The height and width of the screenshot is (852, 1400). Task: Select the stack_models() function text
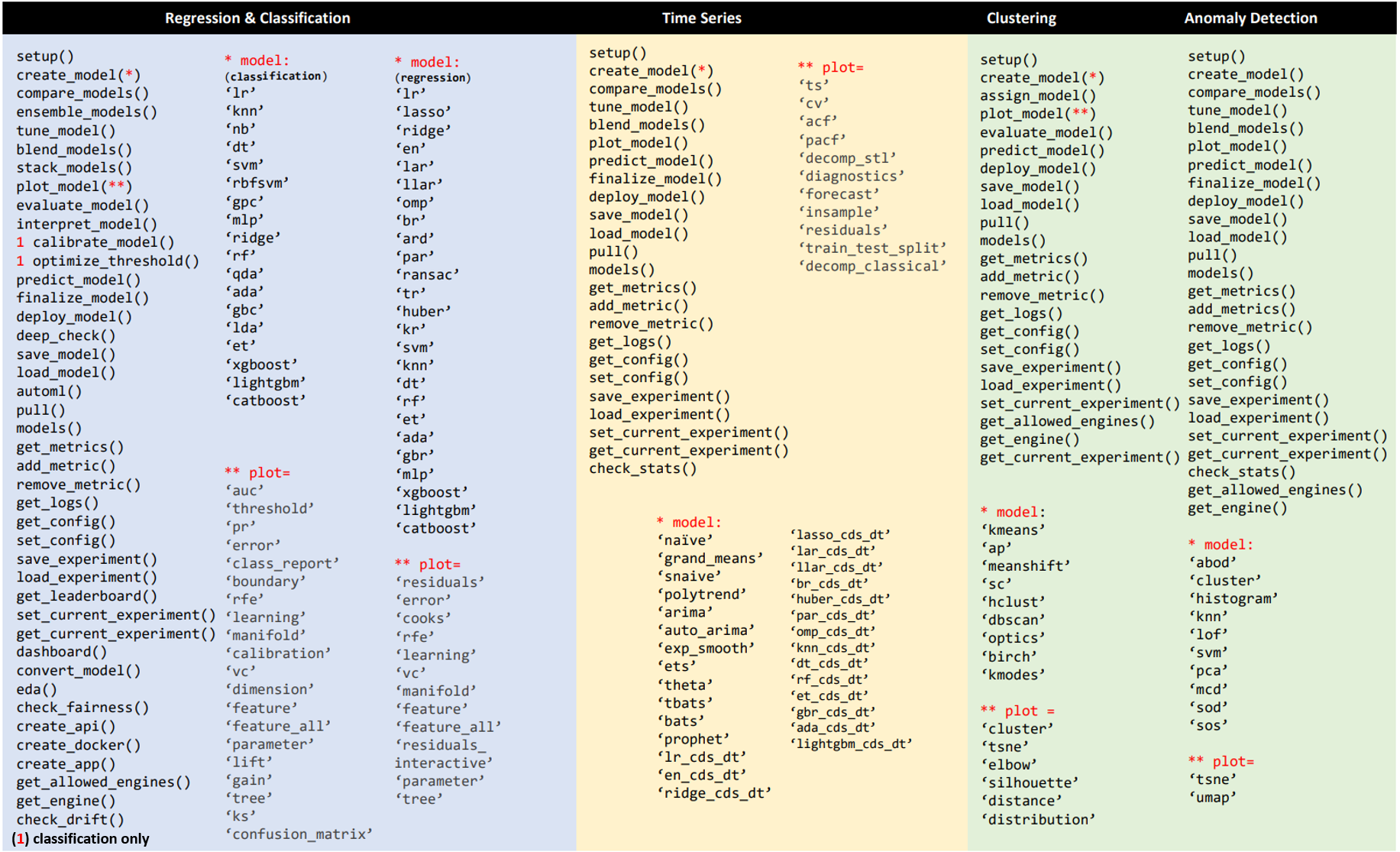click(x=74, y=167)
